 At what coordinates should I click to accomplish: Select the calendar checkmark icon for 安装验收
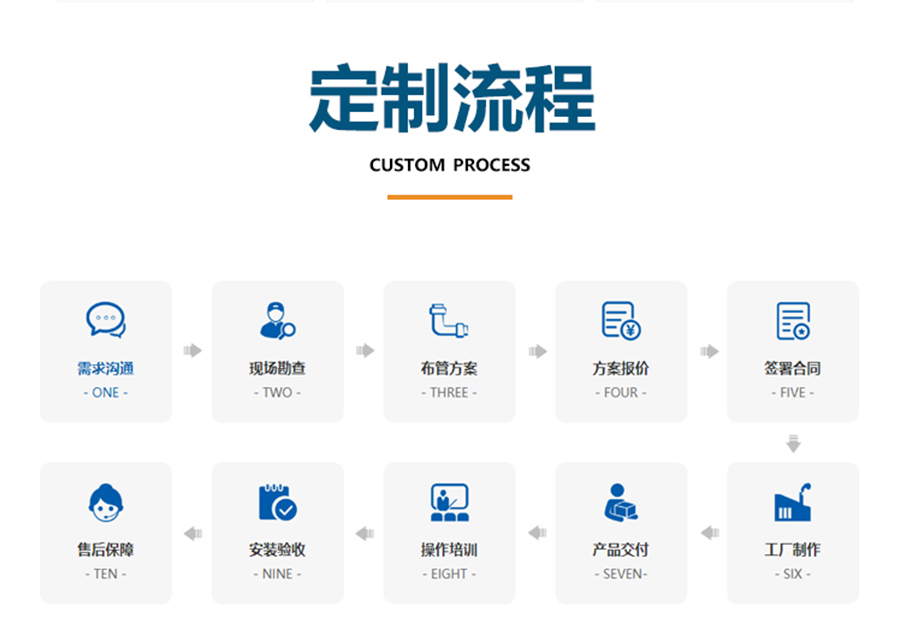[x=277, y=502]
